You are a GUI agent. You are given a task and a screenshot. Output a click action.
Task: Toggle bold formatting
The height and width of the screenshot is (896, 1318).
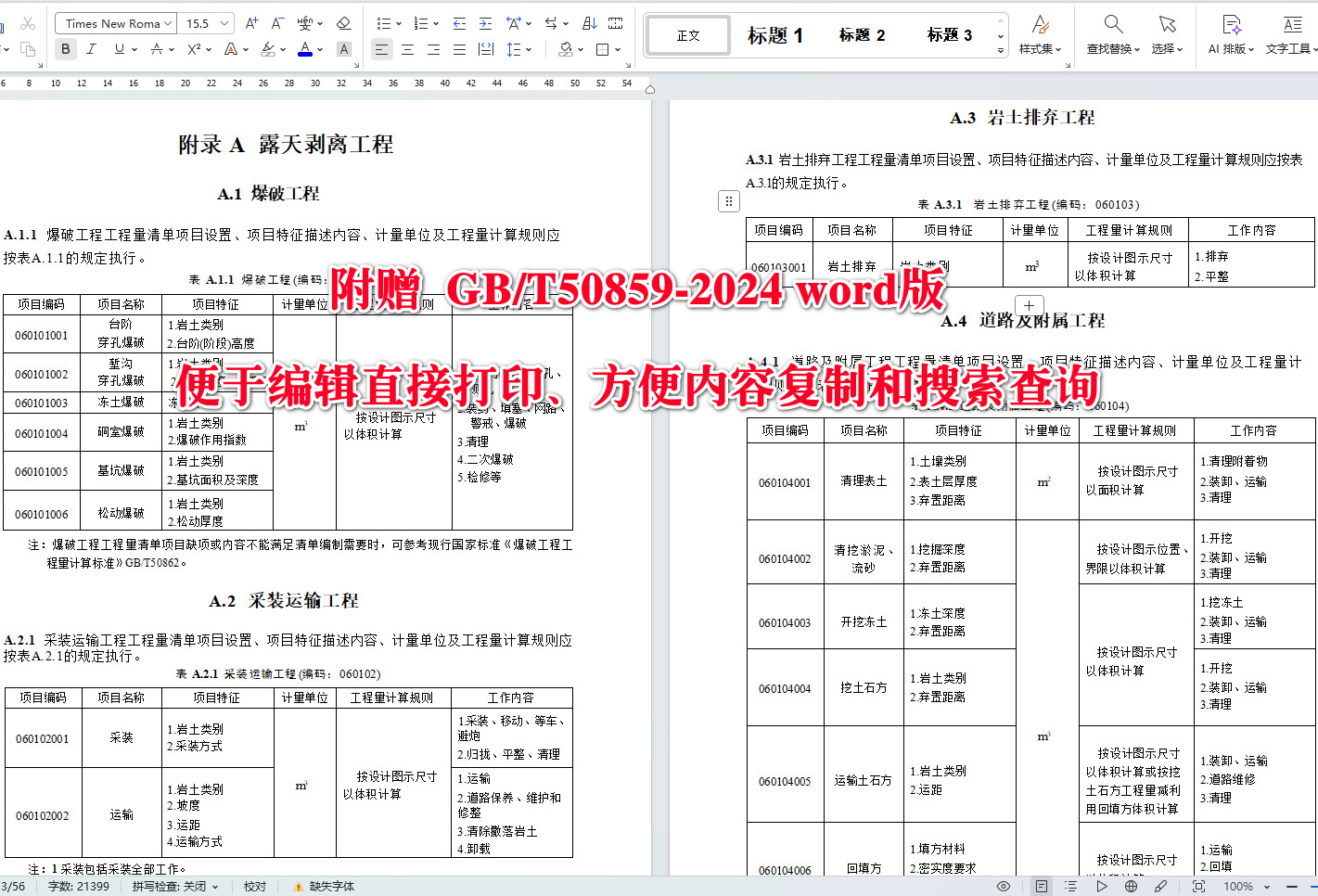(x=65, y=47)
